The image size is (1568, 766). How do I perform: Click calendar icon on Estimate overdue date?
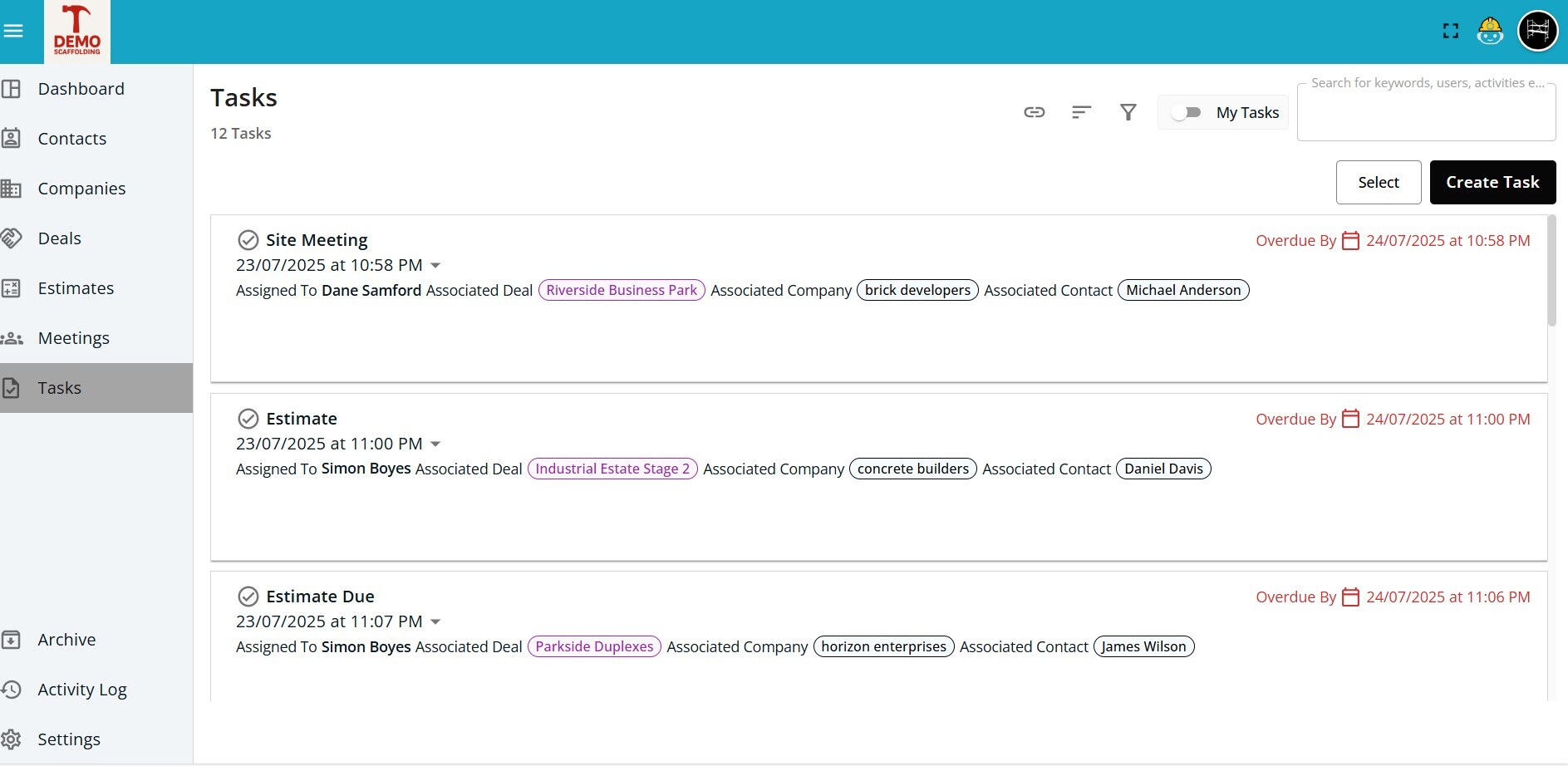pyautogui.click(x=1351, y=419)
